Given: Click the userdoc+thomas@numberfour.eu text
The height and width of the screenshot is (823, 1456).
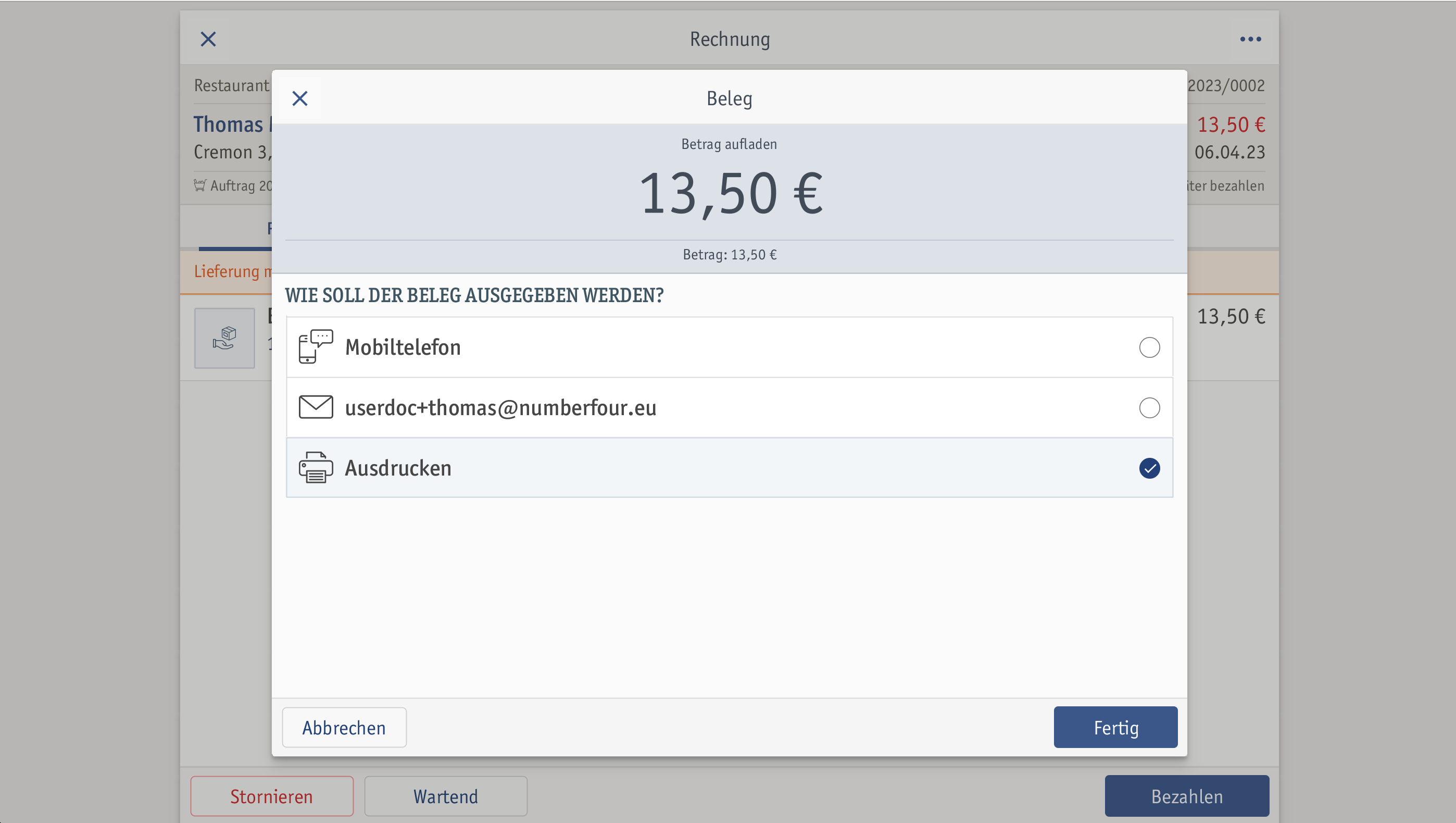Looking at the screenshot, I should [x=501, y=407].
